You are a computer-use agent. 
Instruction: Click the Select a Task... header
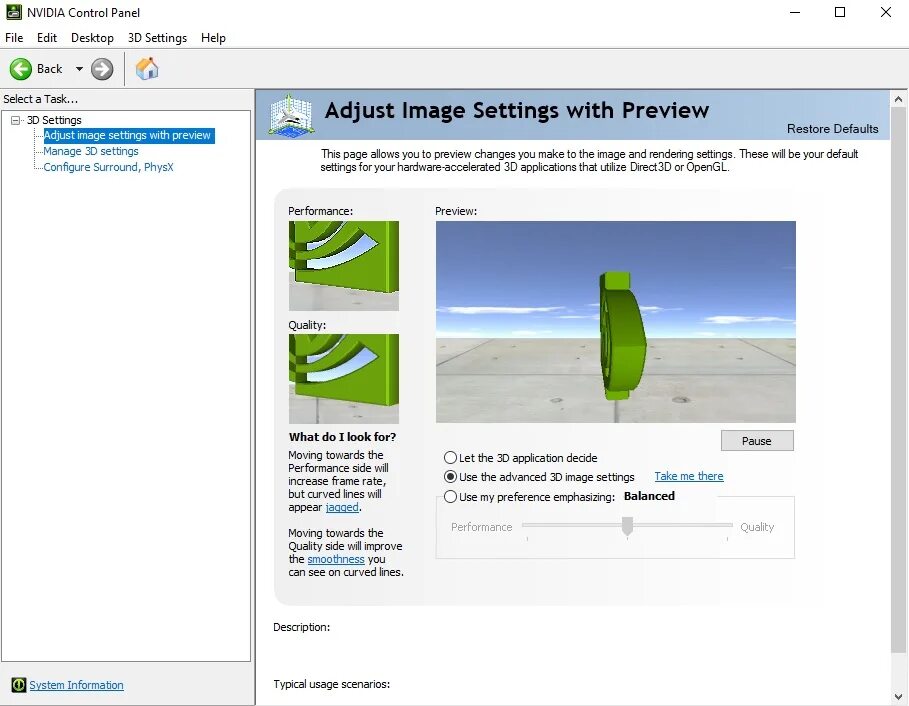(41, 99)
